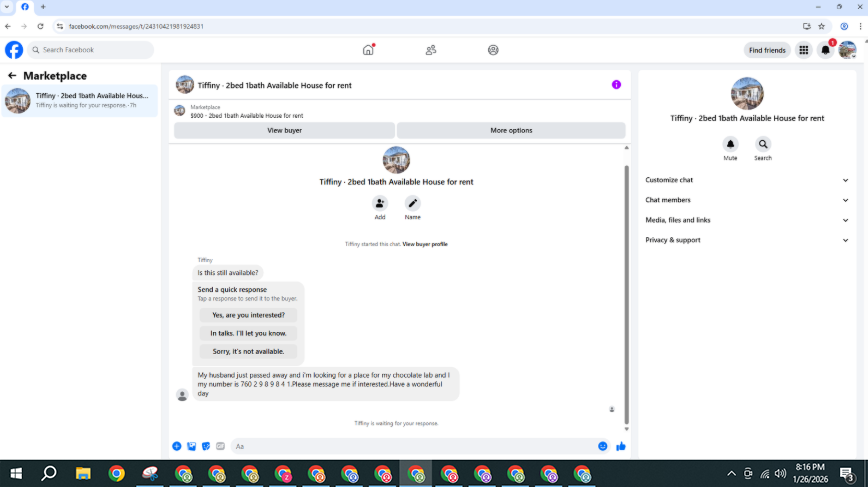Open the Facebook logo home link
Screen dimensions: 868x487
(14, 50)
